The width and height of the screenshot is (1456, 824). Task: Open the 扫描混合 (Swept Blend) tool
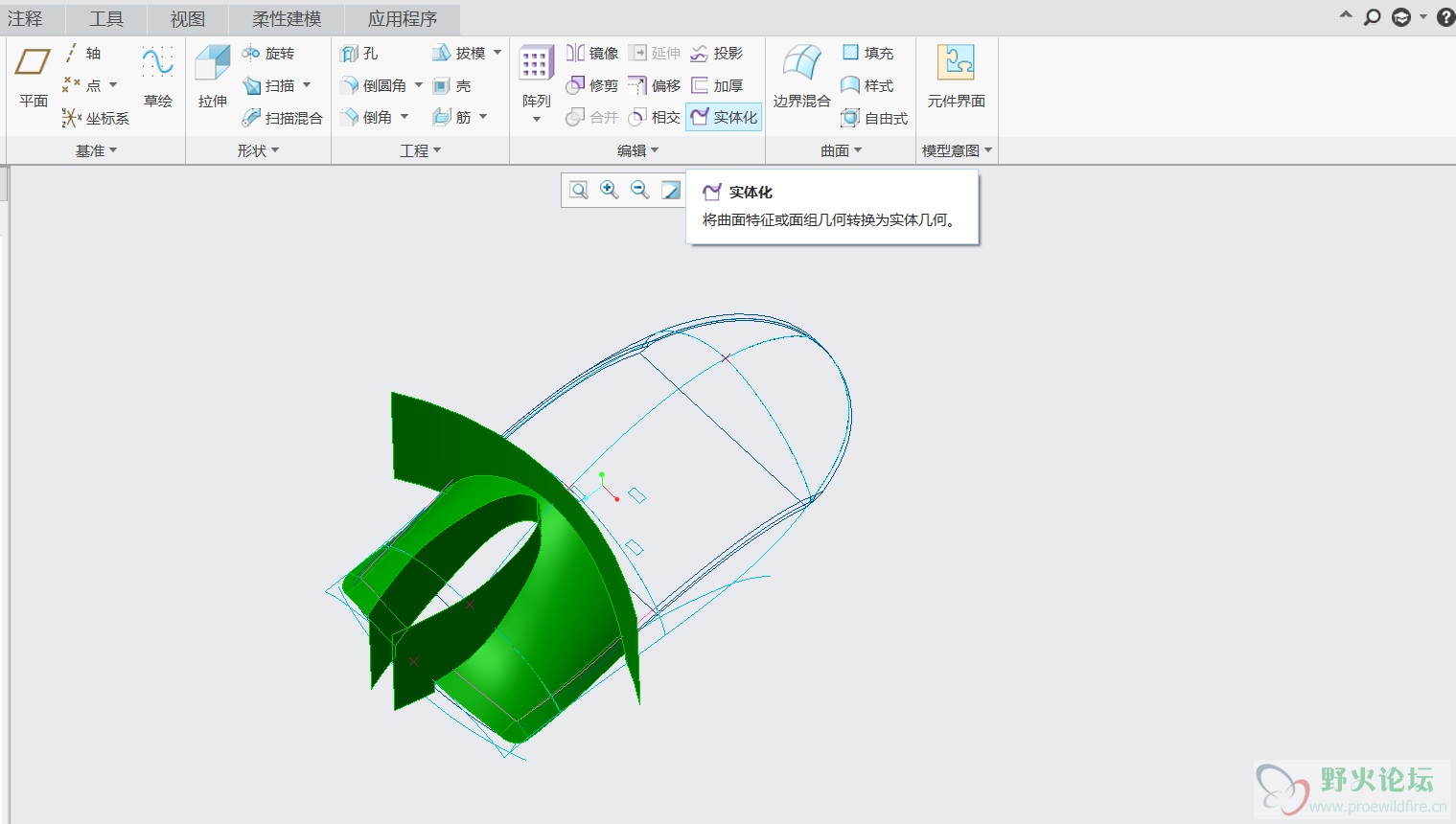[283, 118]
